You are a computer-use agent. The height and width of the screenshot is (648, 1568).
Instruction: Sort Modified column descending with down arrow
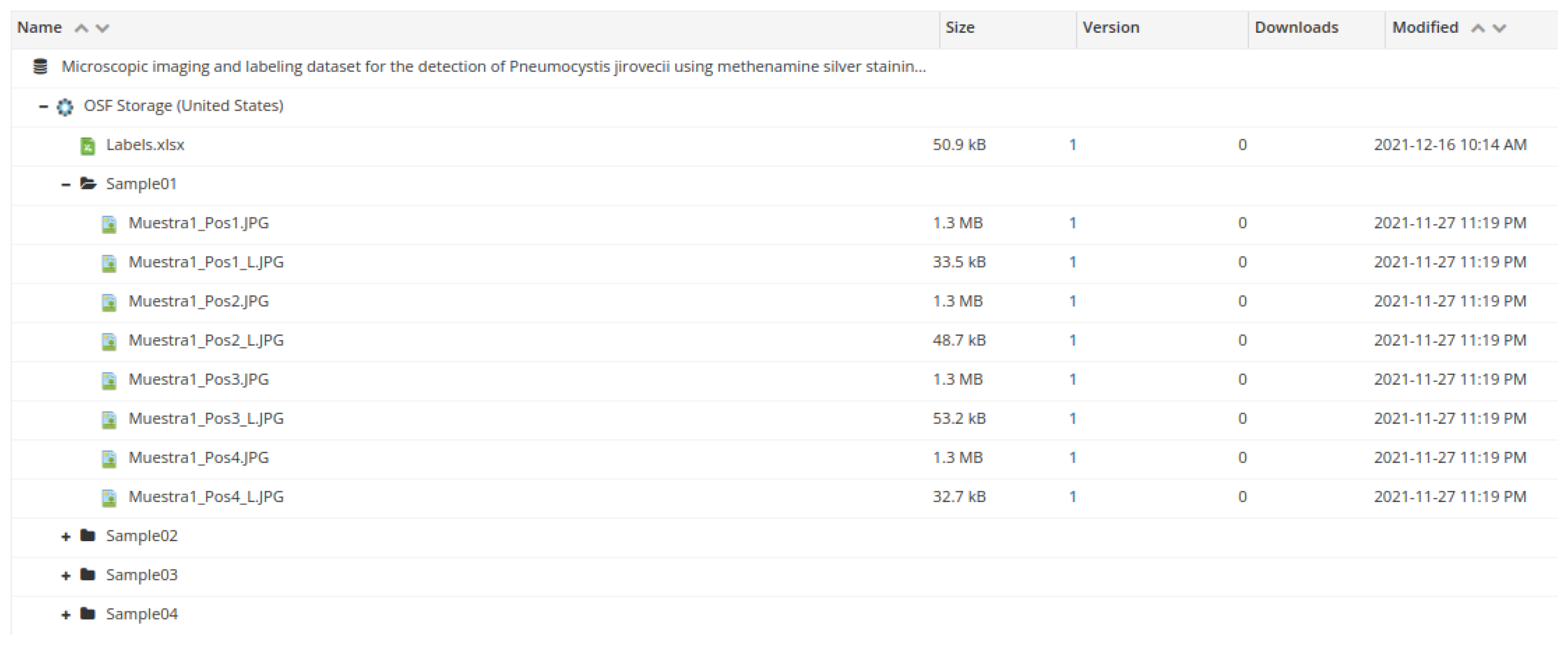[1499, 28]
